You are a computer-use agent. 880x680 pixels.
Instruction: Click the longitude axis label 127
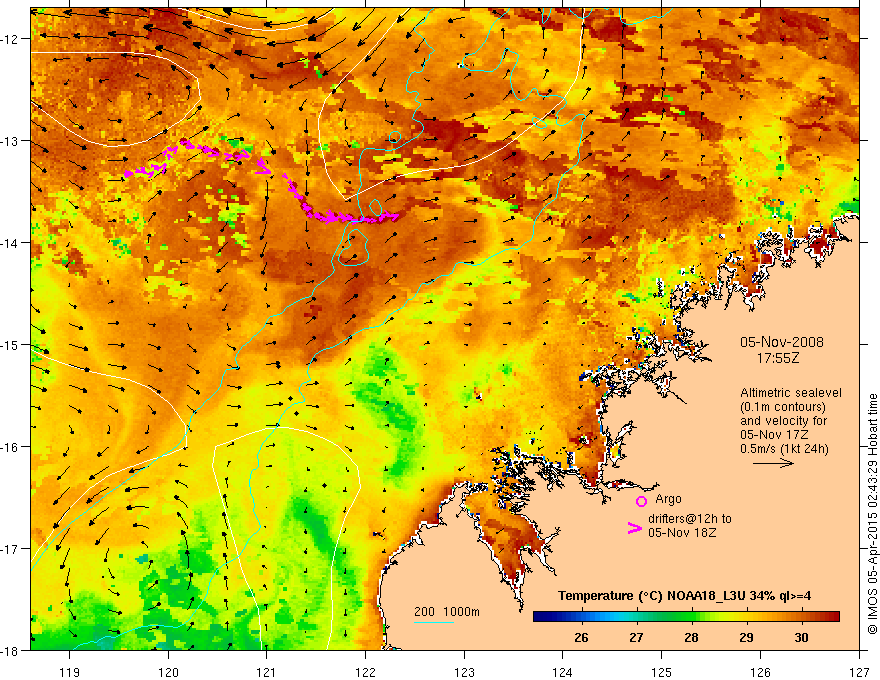859,672
